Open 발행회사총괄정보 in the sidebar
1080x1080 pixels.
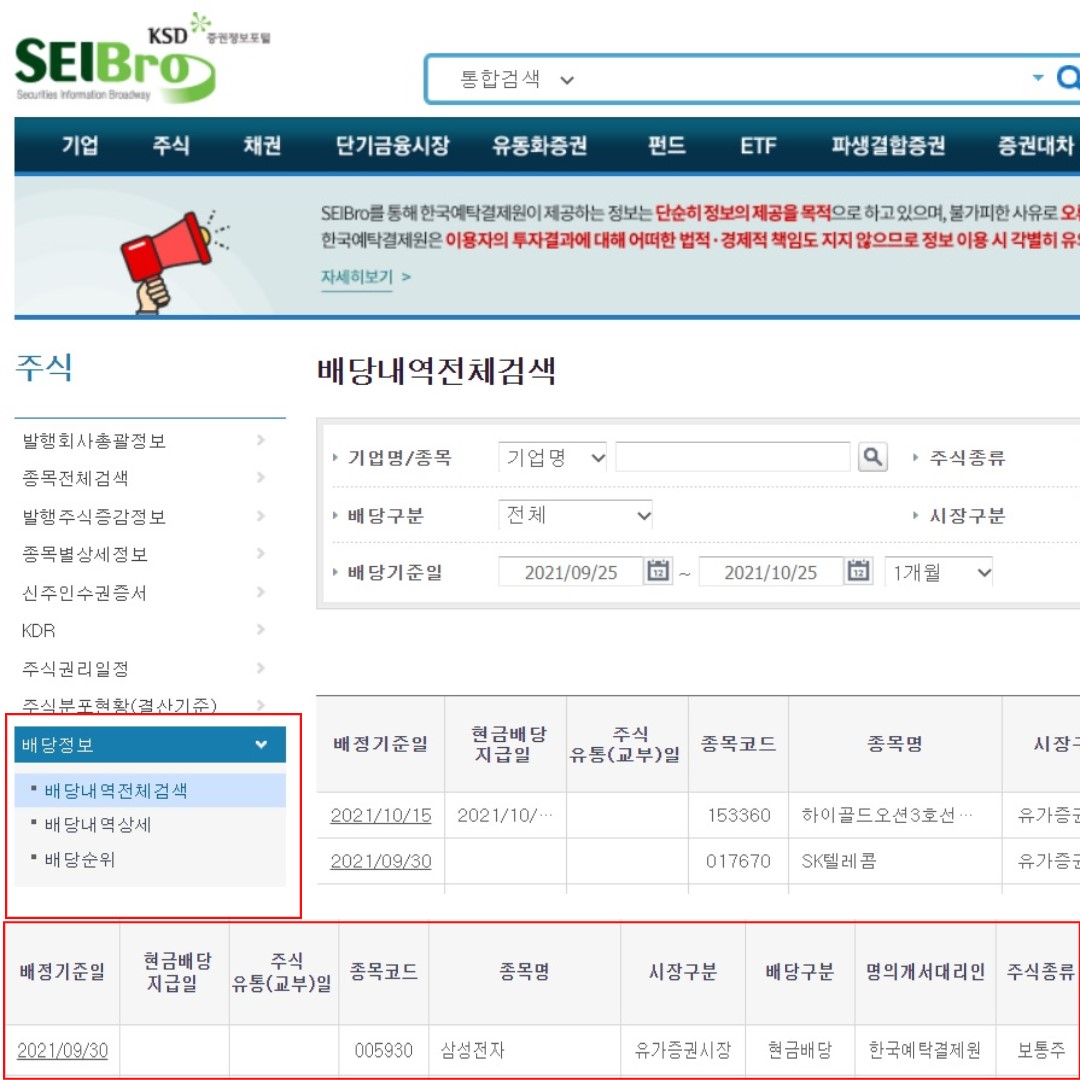(94, 441)
